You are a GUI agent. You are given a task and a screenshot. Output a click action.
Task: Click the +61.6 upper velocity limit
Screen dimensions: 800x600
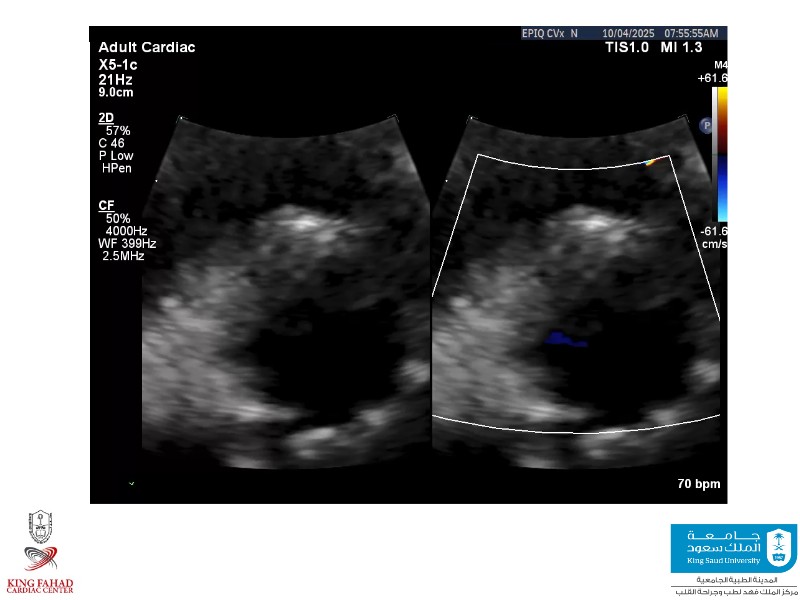click(x=712, y=78)
